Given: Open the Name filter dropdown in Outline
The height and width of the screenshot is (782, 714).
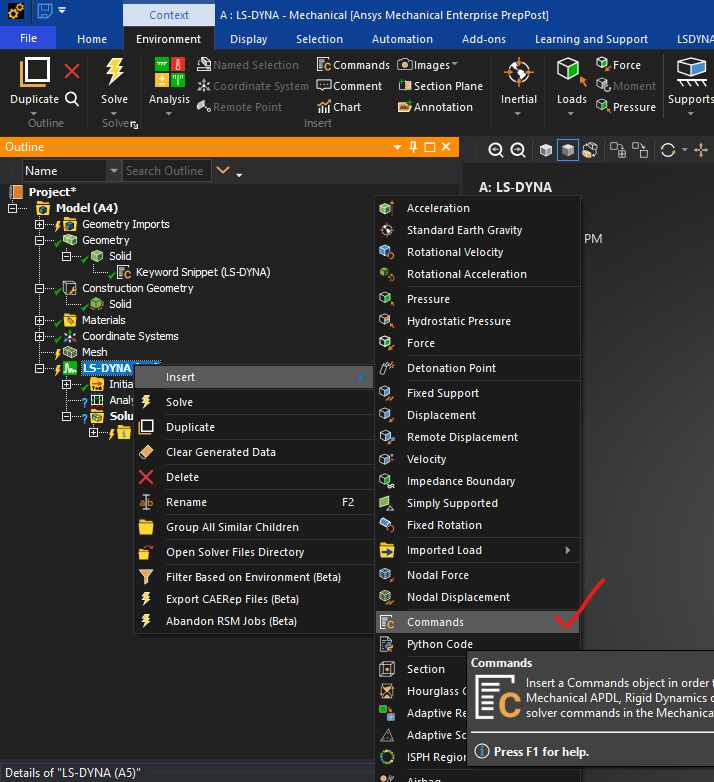Looking at the screenshot, I should tap(114, 171).
